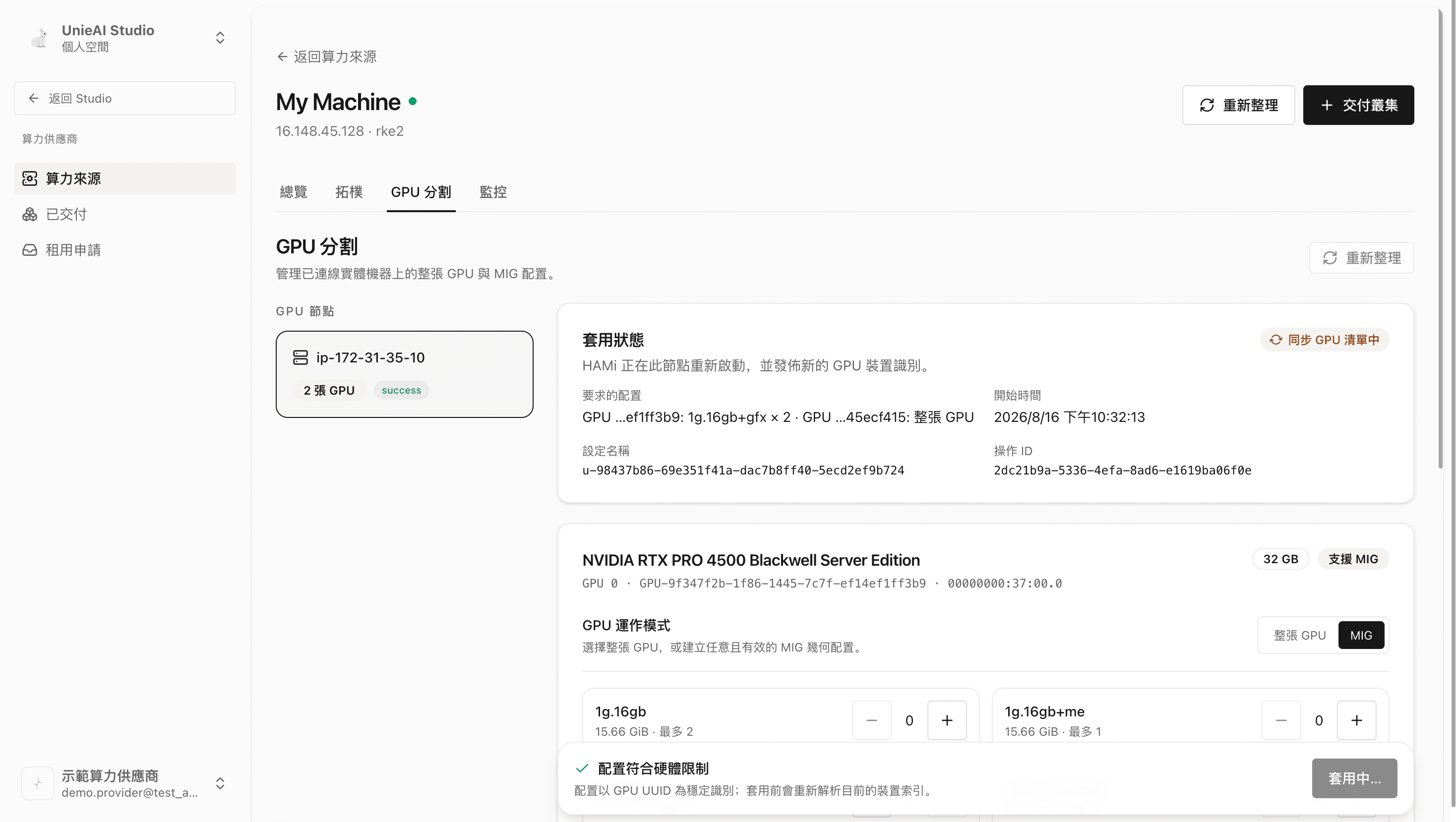The height and width of the screenshot is (822, 1456).
Task: Switch GPU mode to 整張 GPU
Action: coord(1299,635)
